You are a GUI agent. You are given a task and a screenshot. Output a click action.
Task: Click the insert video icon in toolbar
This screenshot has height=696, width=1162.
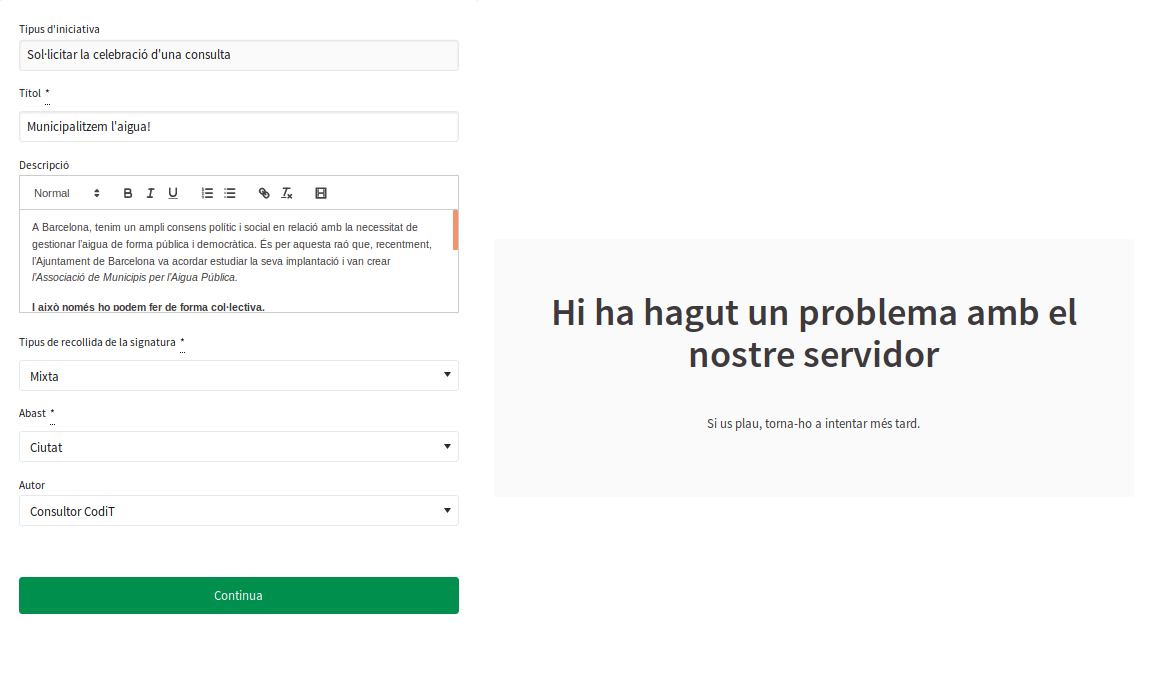[x=321, y=193]
